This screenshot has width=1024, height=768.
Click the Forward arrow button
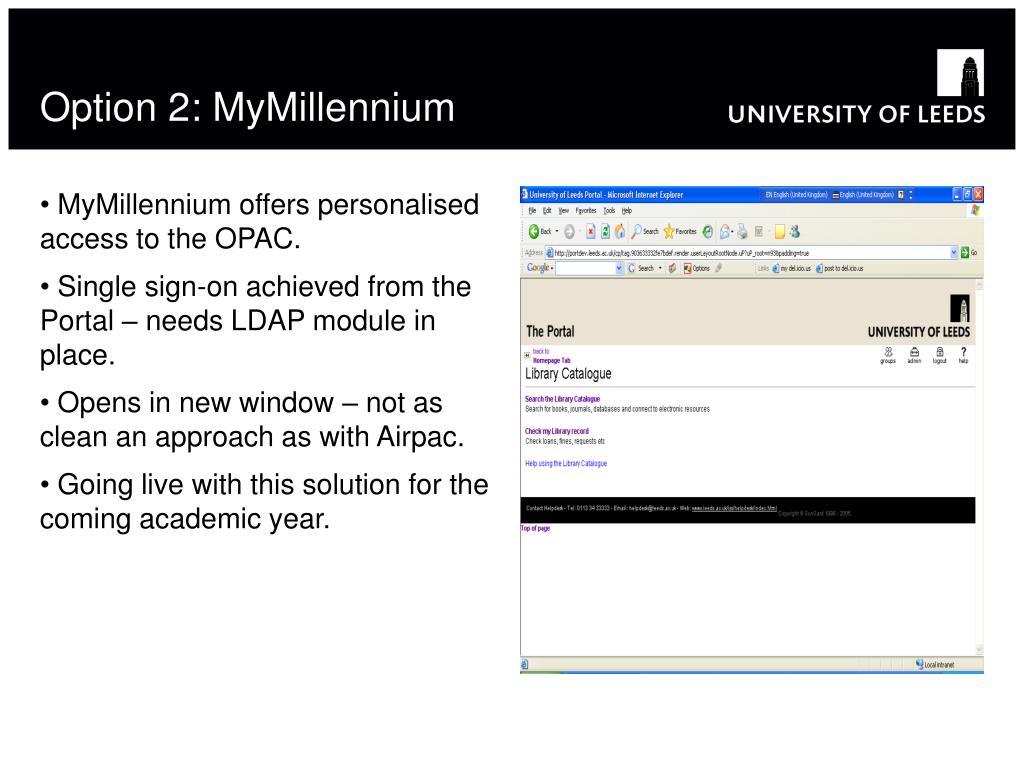[569, 232]
